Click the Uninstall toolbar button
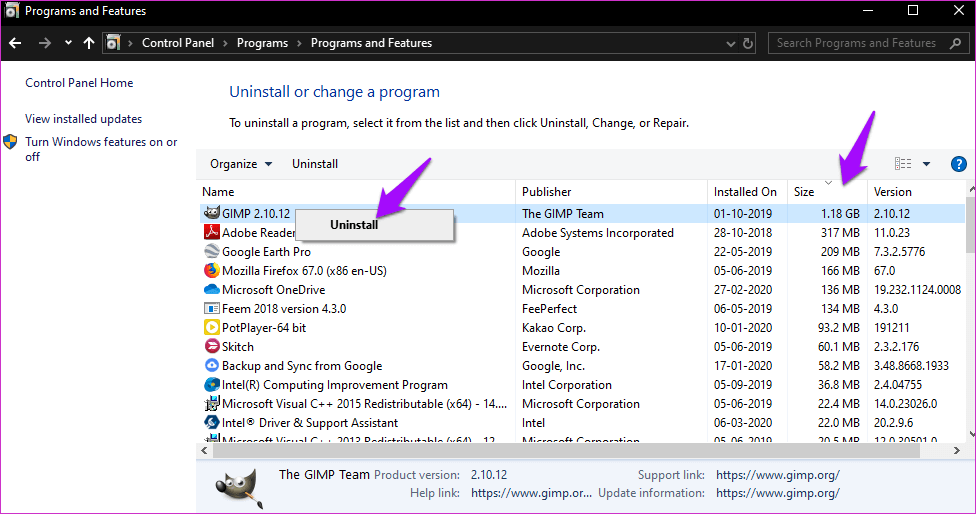 pyautogui.click(x=315, y=164)
